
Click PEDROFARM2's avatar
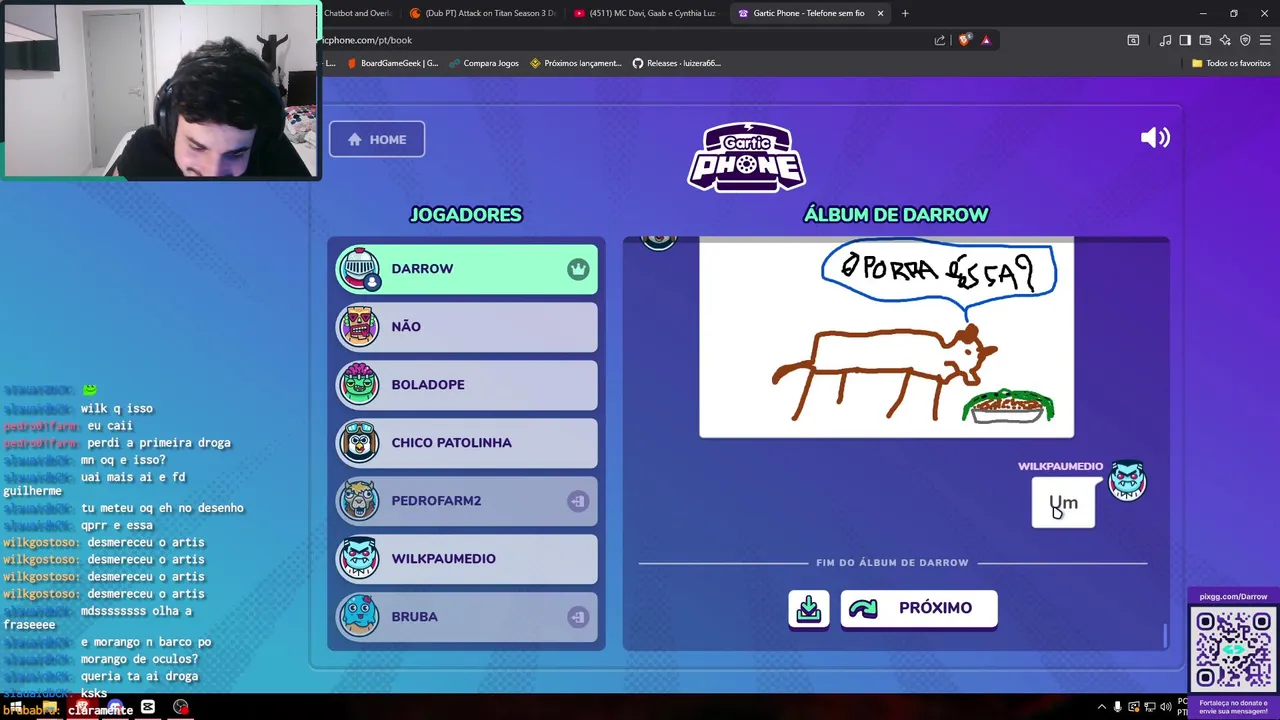pyautogui.click(x=359, y=501)
